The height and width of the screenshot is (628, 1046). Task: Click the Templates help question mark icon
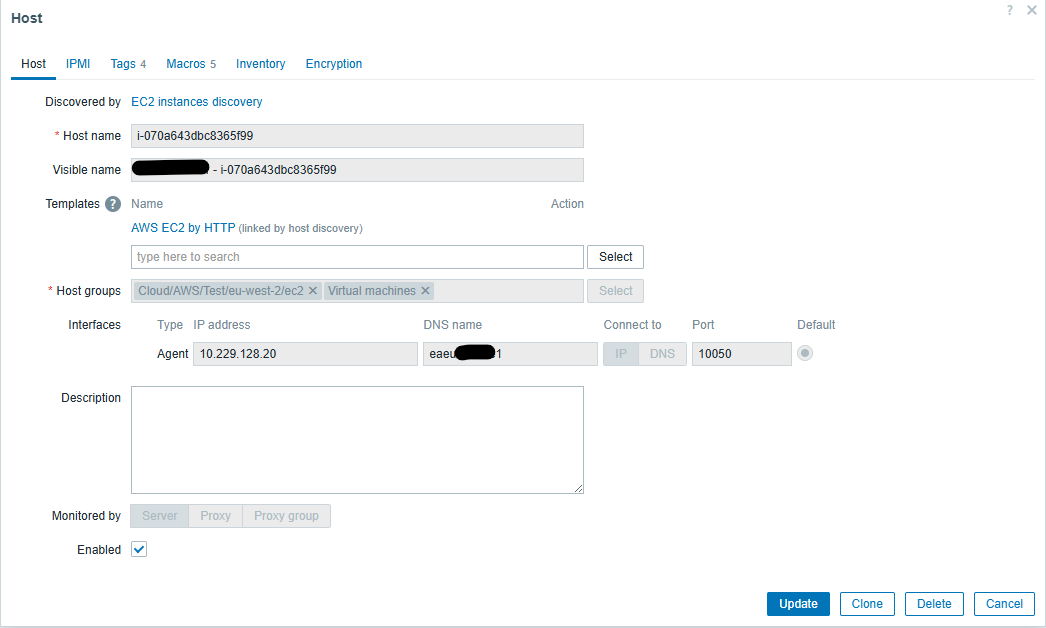113,204
